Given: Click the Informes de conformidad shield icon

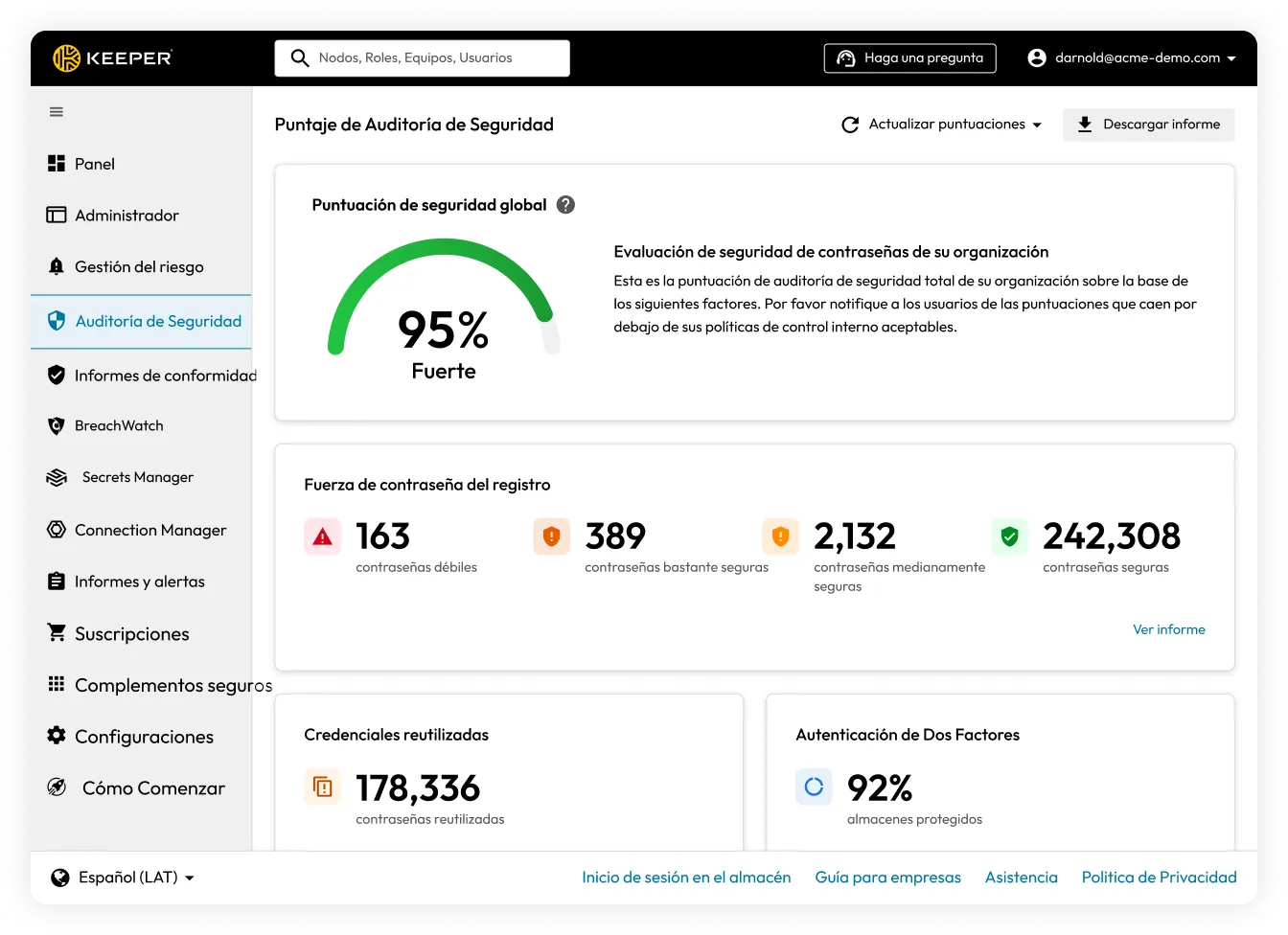Looking at the screenshot, I should click(57, 375).
